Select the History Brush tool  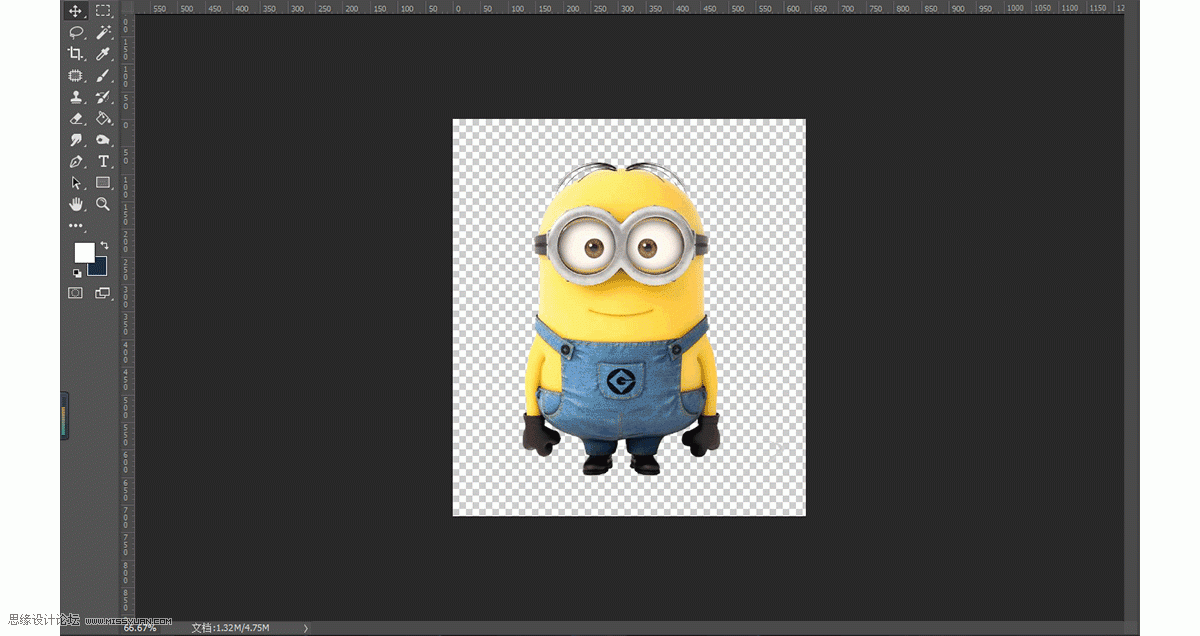click(103, 97)
